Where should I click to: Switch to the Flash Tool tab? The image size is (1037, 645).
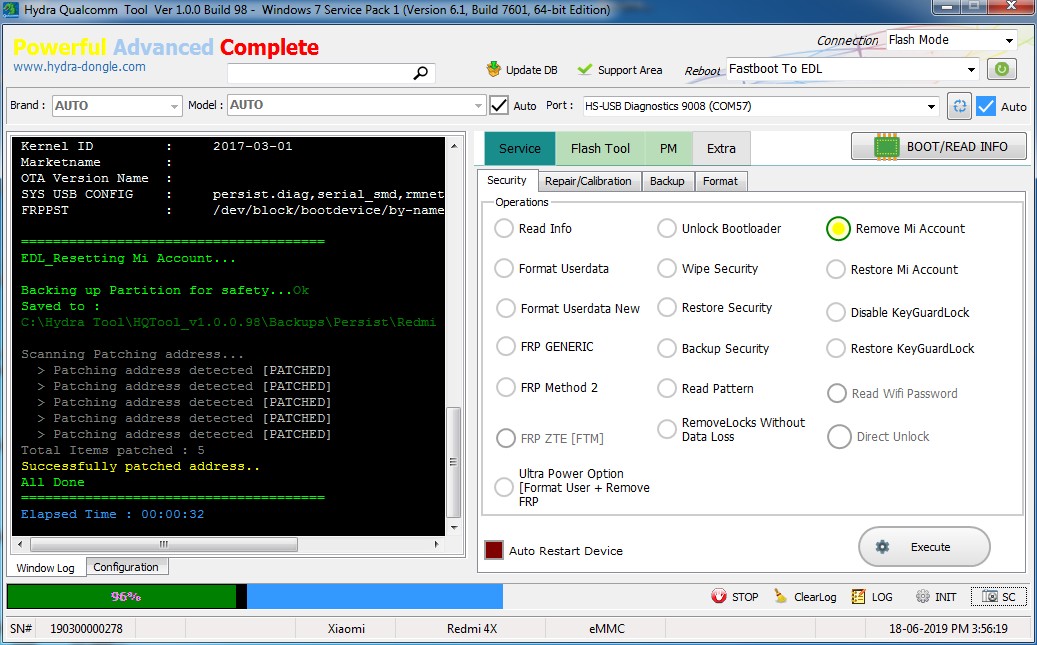tap(601, 148)
